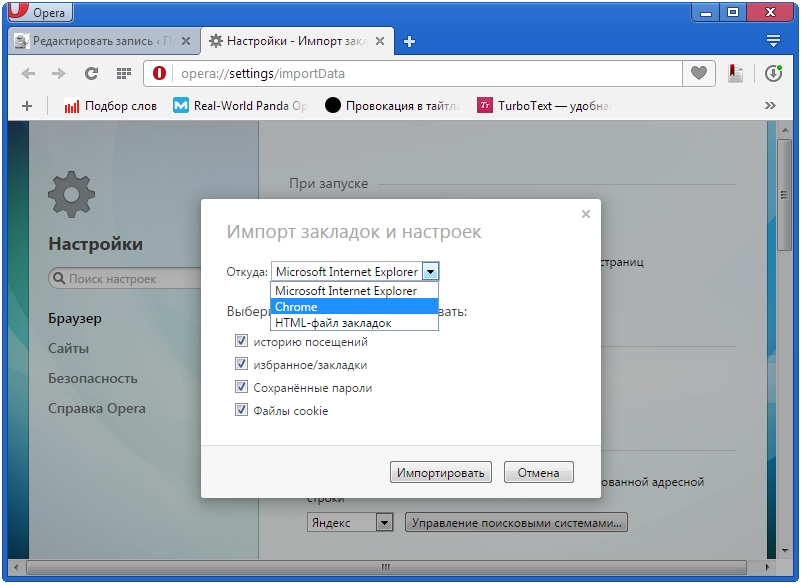This screenshot has width=802, height=585.
Task: Toggle the историю посещений checkbox
Action: (241, 341)
